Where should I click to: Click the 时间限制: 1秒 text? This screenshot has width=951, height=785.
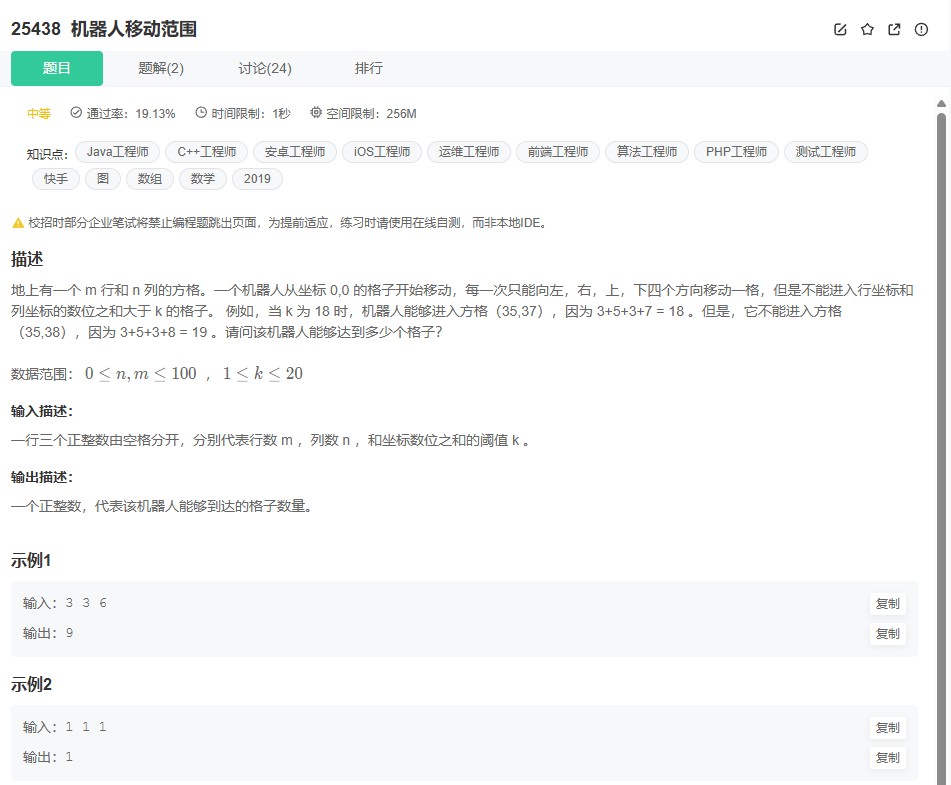(x=251, y=113)
